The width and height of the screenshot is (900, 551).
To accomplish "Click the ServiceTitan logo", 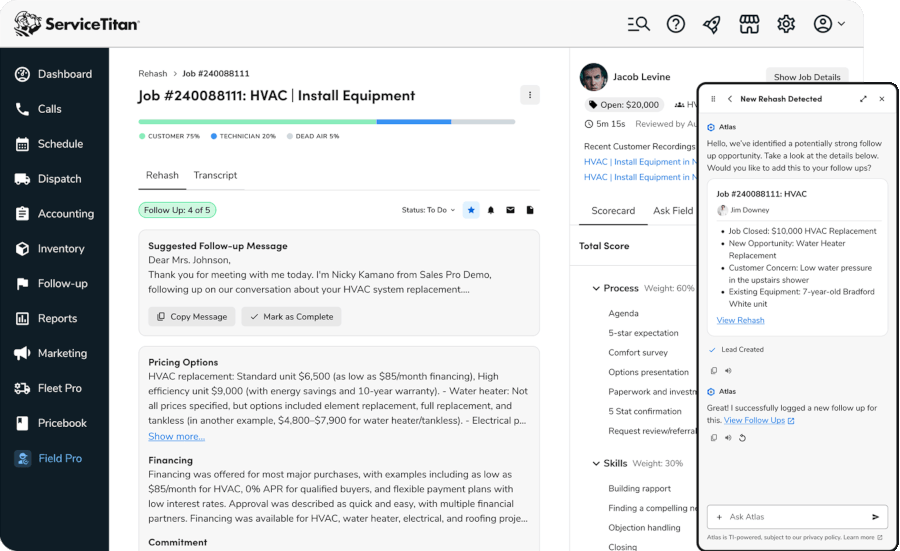I will click(x=76, y=24).
